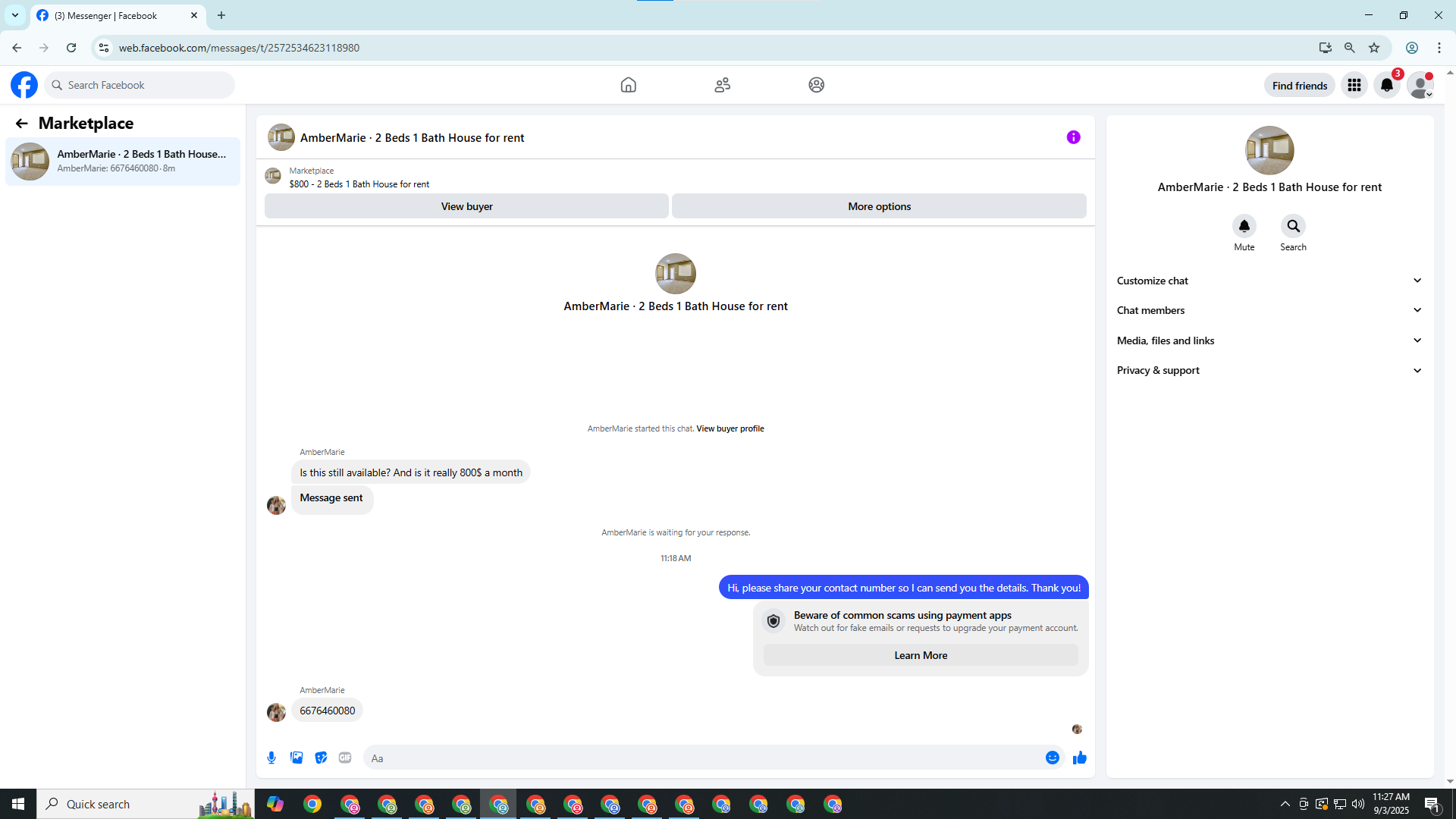Close the Messenger | Facebook tab
1456x819 pixels.
pyautogui.click(x=194, y=15)
